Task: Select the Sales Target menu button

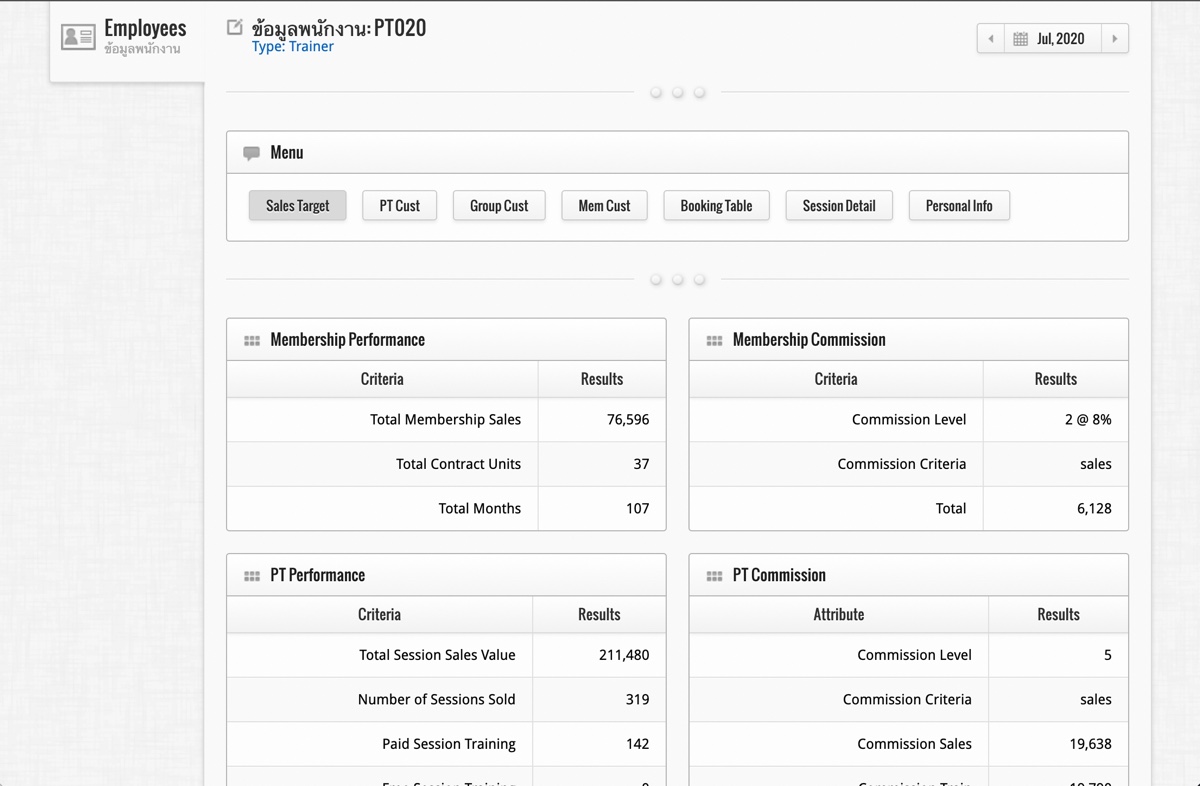Action: point(297,206)
